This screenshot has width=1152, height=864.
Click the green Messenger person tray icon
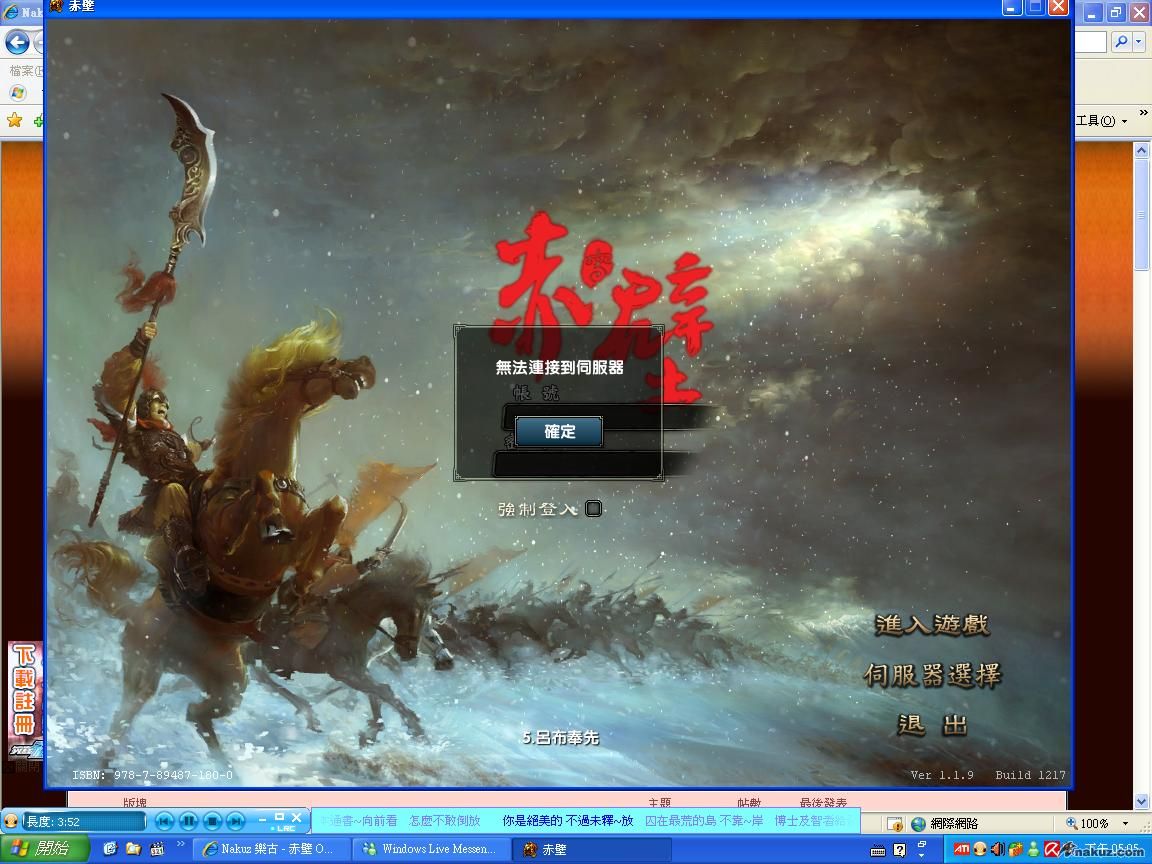point(1034,850)
